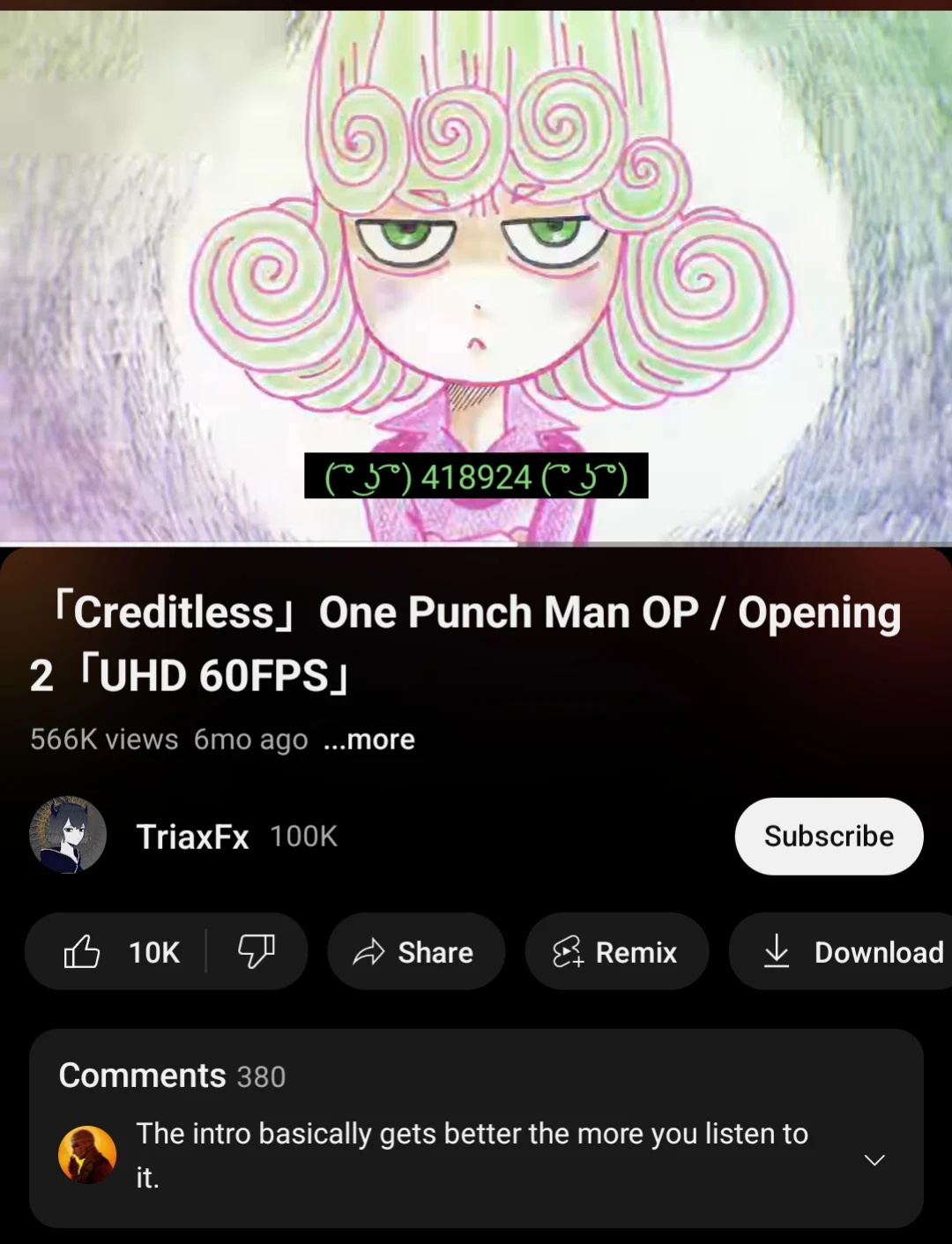Open the TriaxFx channel avatar
Screen dimensions: 952x1244
pyautogui.click(x=68, y=836)
